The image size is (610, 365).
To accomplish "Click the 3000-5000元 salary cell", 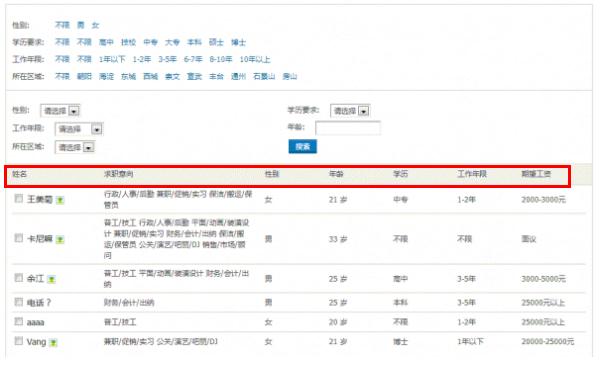I will [543, 279].
